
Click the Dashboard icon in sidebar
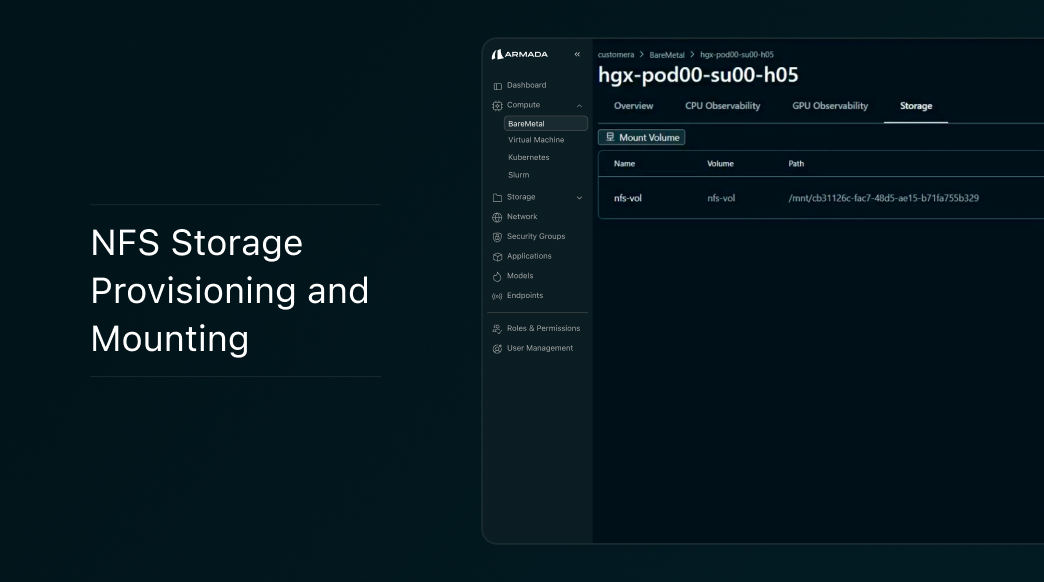coord(497,86)
